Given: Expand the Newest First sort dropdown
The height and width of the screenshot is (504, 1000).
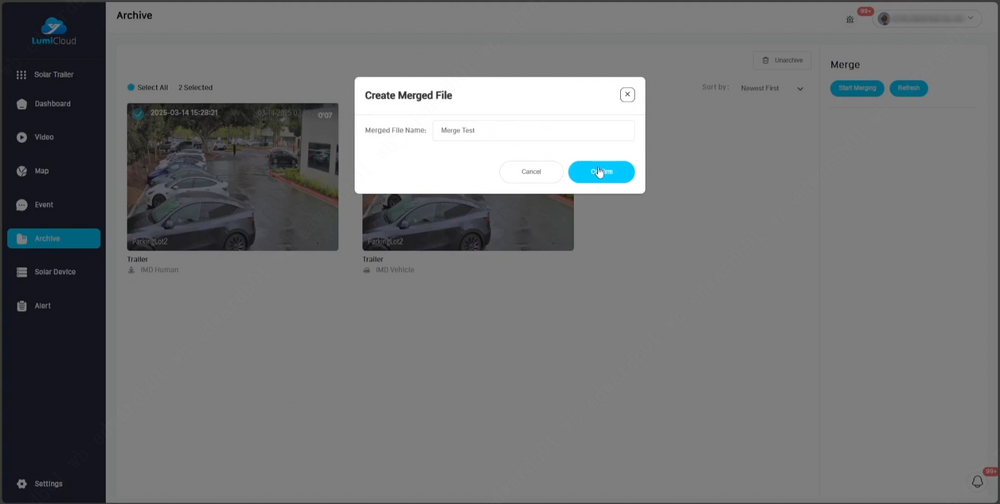Looking at the screenshot, I should click(772, 88).
